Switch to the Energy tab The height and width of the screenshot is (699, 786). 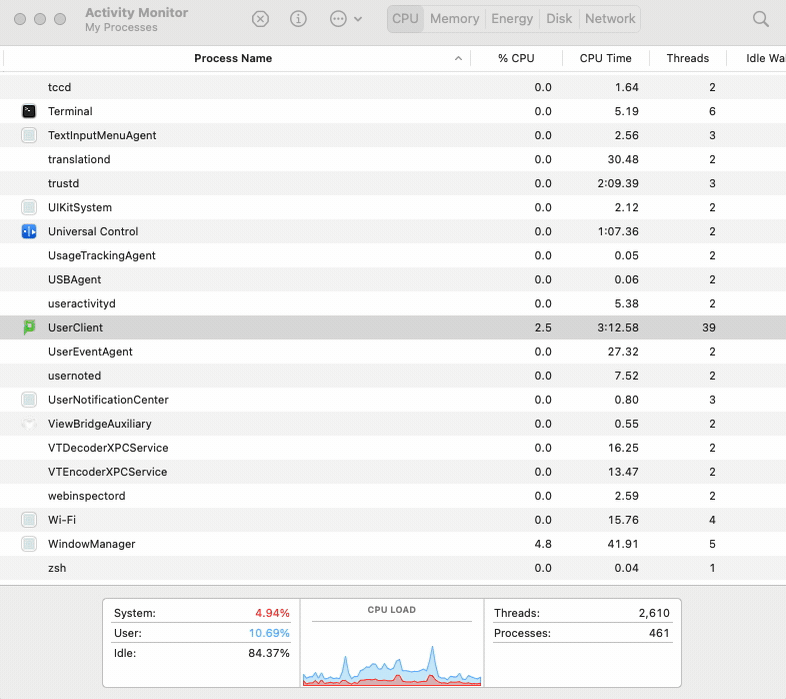512,19
